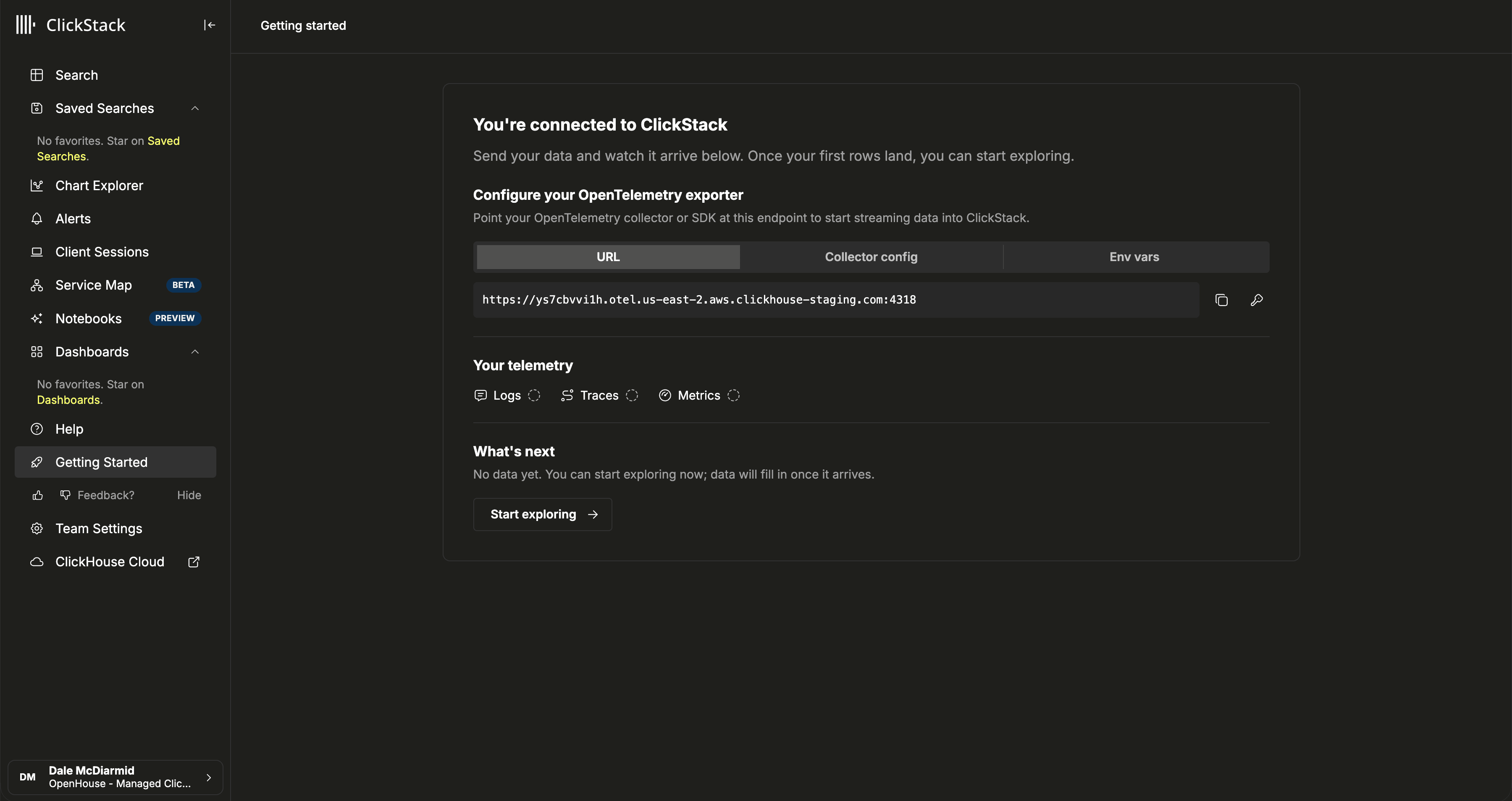Click "You're connected to ClickStack" heading
This screenshot has height=801, width=1512.
(x=600, y=124)
